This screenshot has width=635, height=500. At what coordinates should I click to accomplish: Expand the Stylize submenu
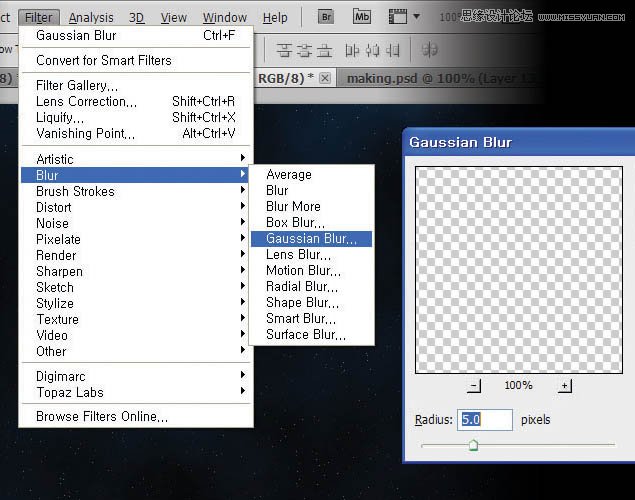point(135,303)
